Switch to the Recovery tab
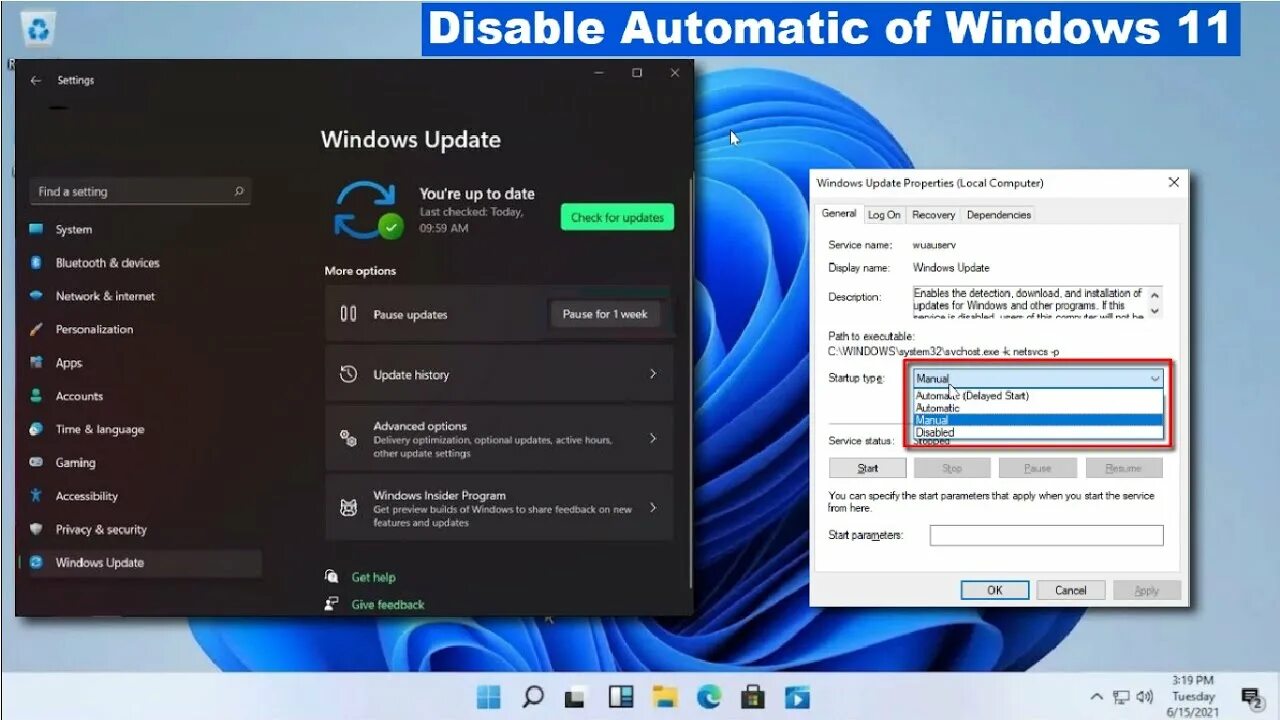 click(x=933, y=215)
